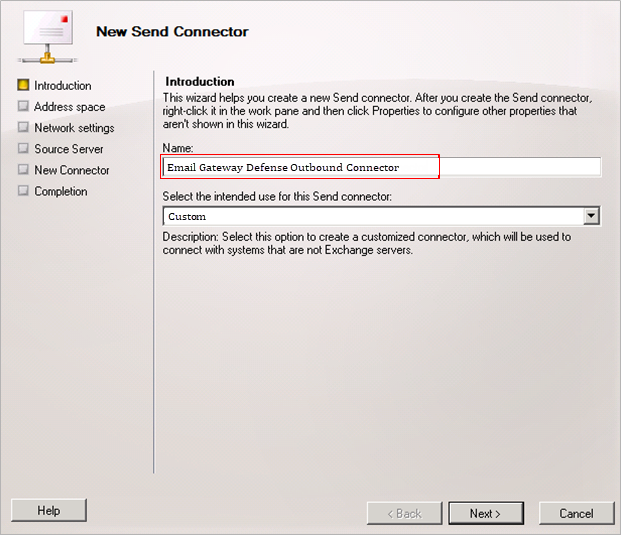Click the New Connector step indicator box
The height and width of the screenshot is (535, 621).
coord(23,169)
